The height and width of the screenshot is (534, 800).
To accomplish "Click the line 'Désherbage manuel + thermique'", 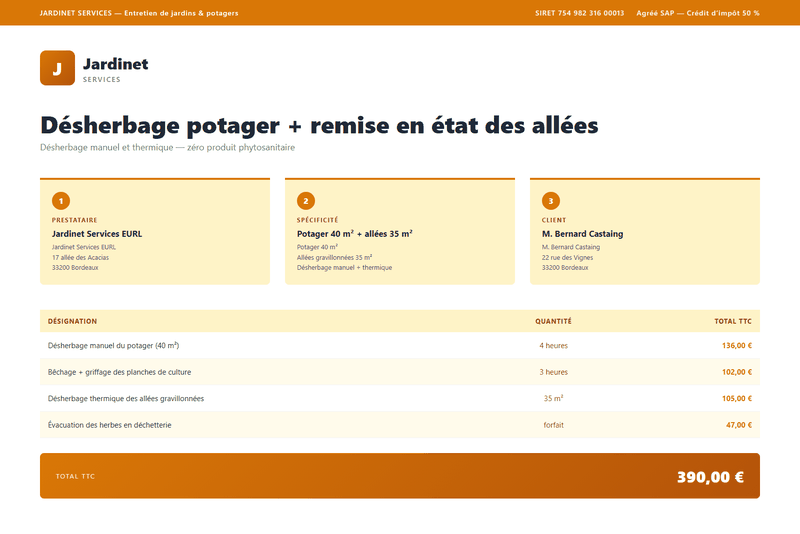I will (x=344, y=268).
